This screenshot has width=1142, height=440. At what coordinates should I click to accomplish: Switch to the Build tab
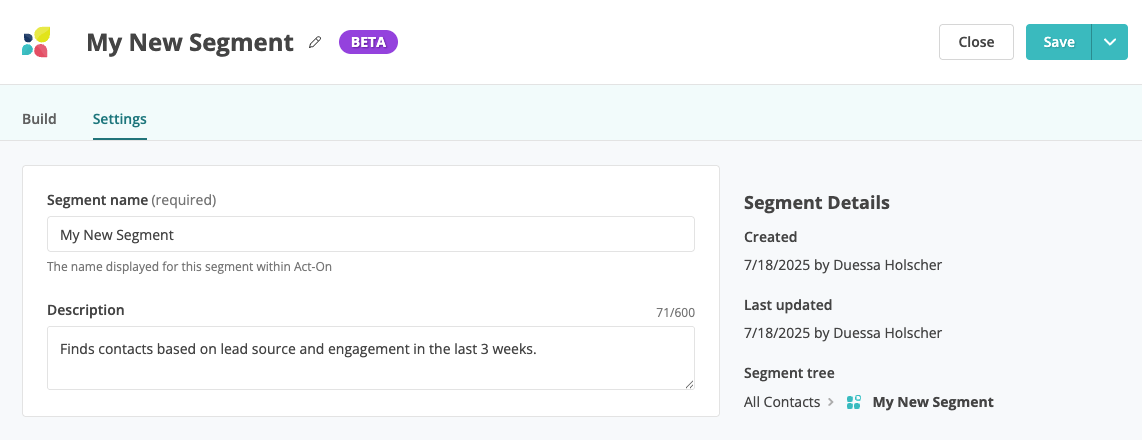click(39, 119)
